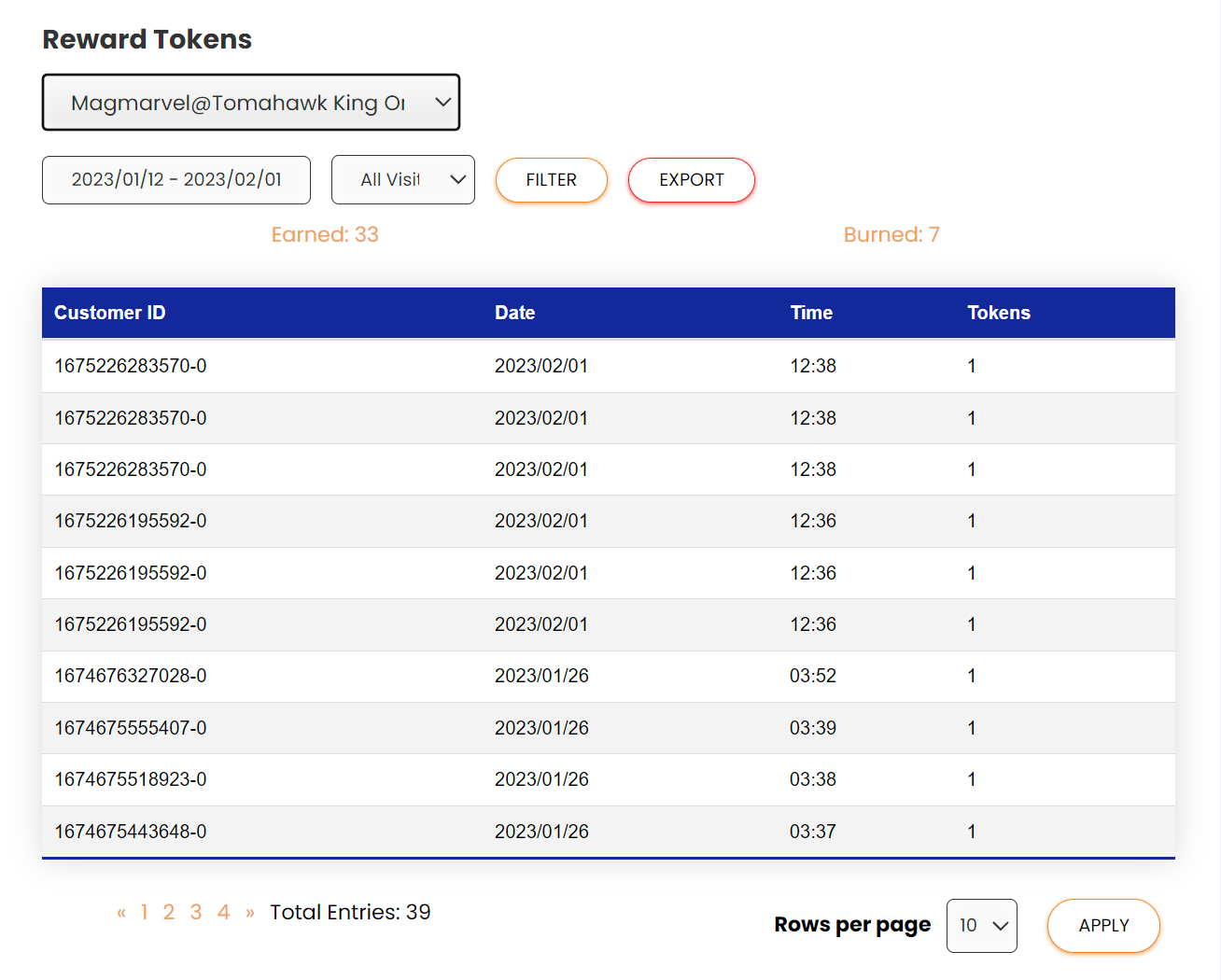
Task: Click customer ID 1674675555407-0 row
Action: click(131, 728)
